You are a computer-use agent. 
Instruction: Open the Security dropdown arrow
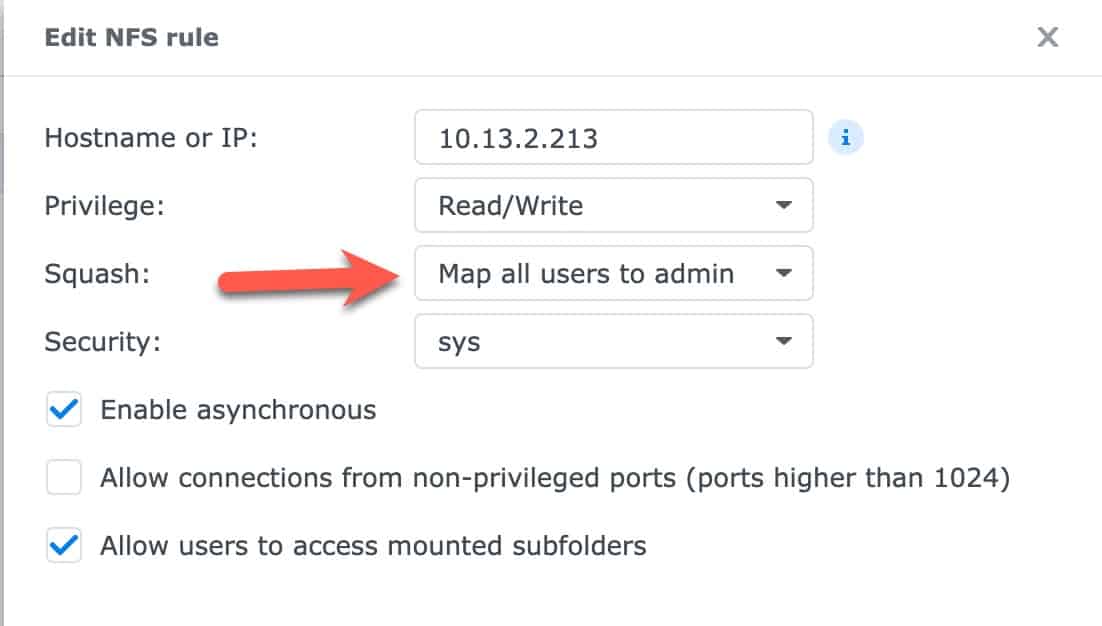coord(784,341)
